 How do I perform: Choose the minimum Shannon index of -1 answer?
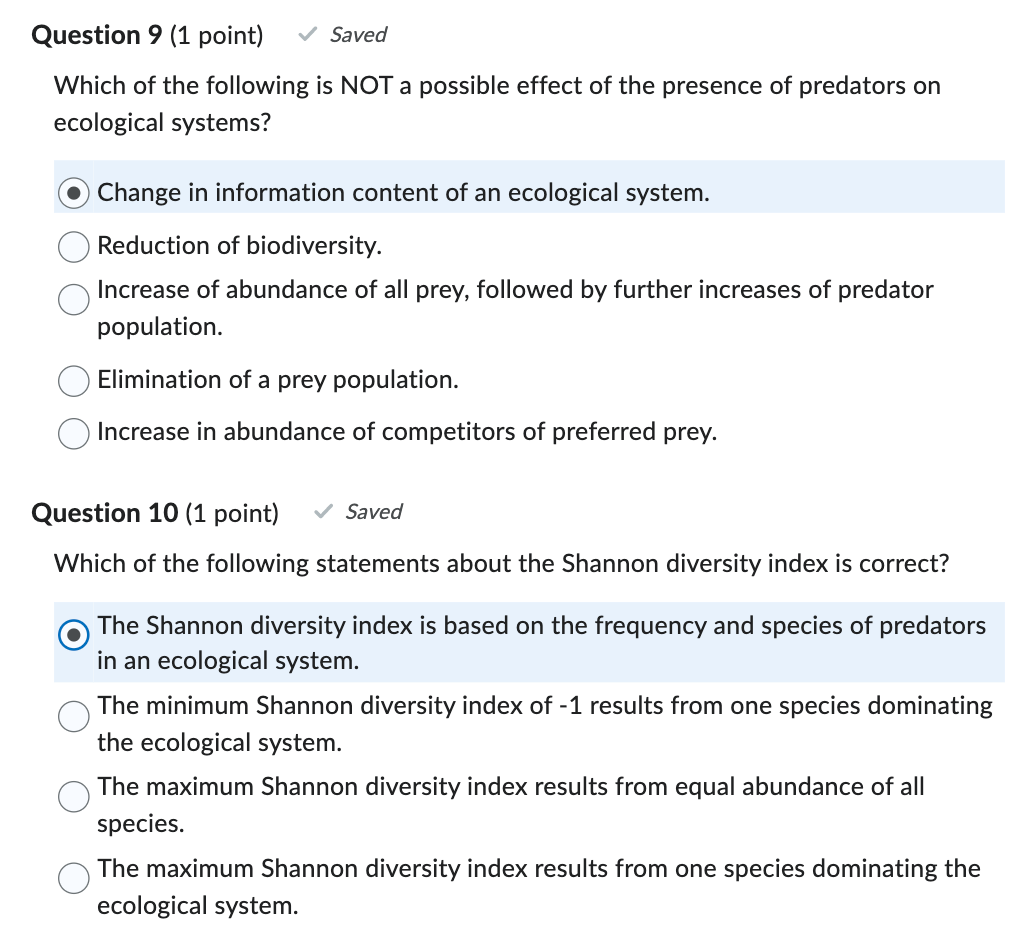pos(72,716)
